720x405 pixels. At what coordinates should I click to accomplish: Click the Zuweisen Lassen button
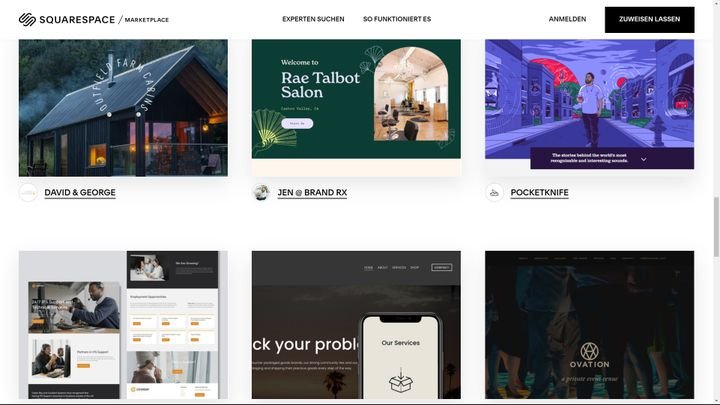pyautogui.click(x=649, y=20)
